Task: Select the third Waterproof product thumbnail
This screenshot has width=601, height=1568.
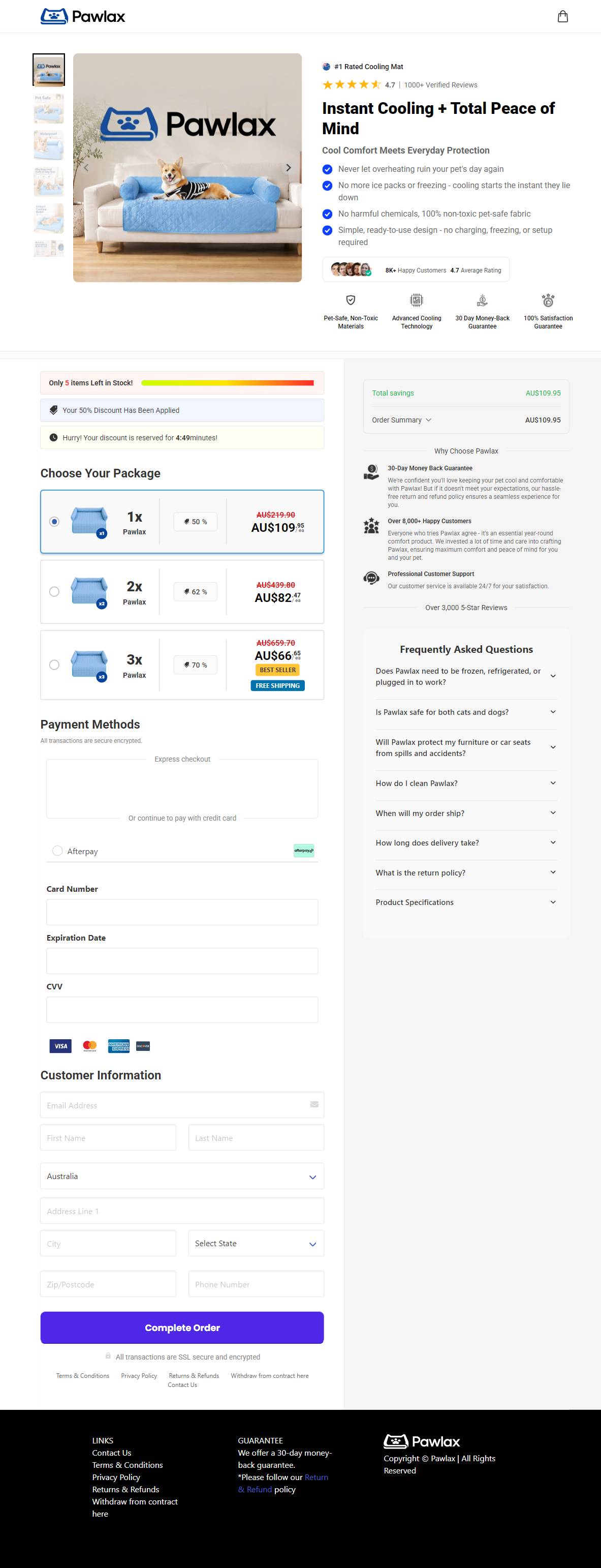Action: [49, 145]
